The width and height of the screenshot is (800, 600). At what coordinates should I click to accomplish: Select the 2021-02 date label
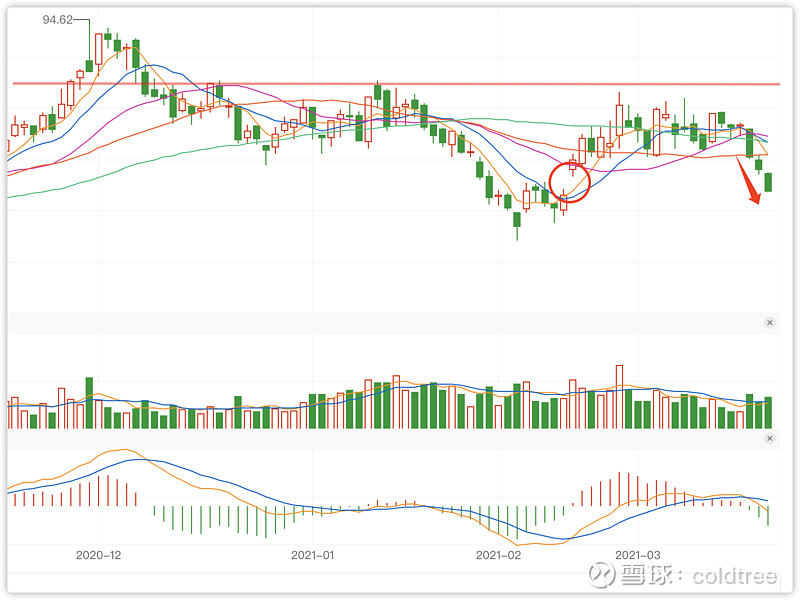[x=498, y=554]
